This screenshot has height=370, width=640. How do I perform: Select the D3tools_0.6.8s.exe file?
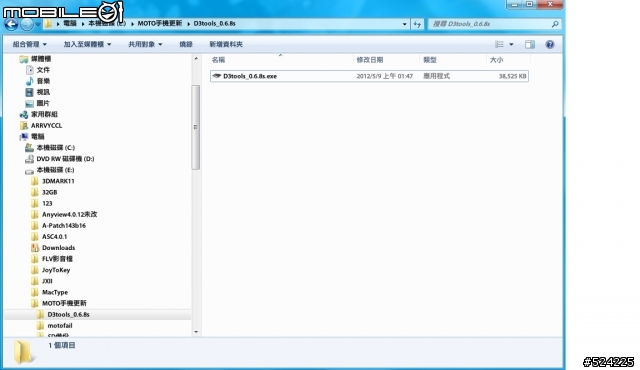point(369,76)
